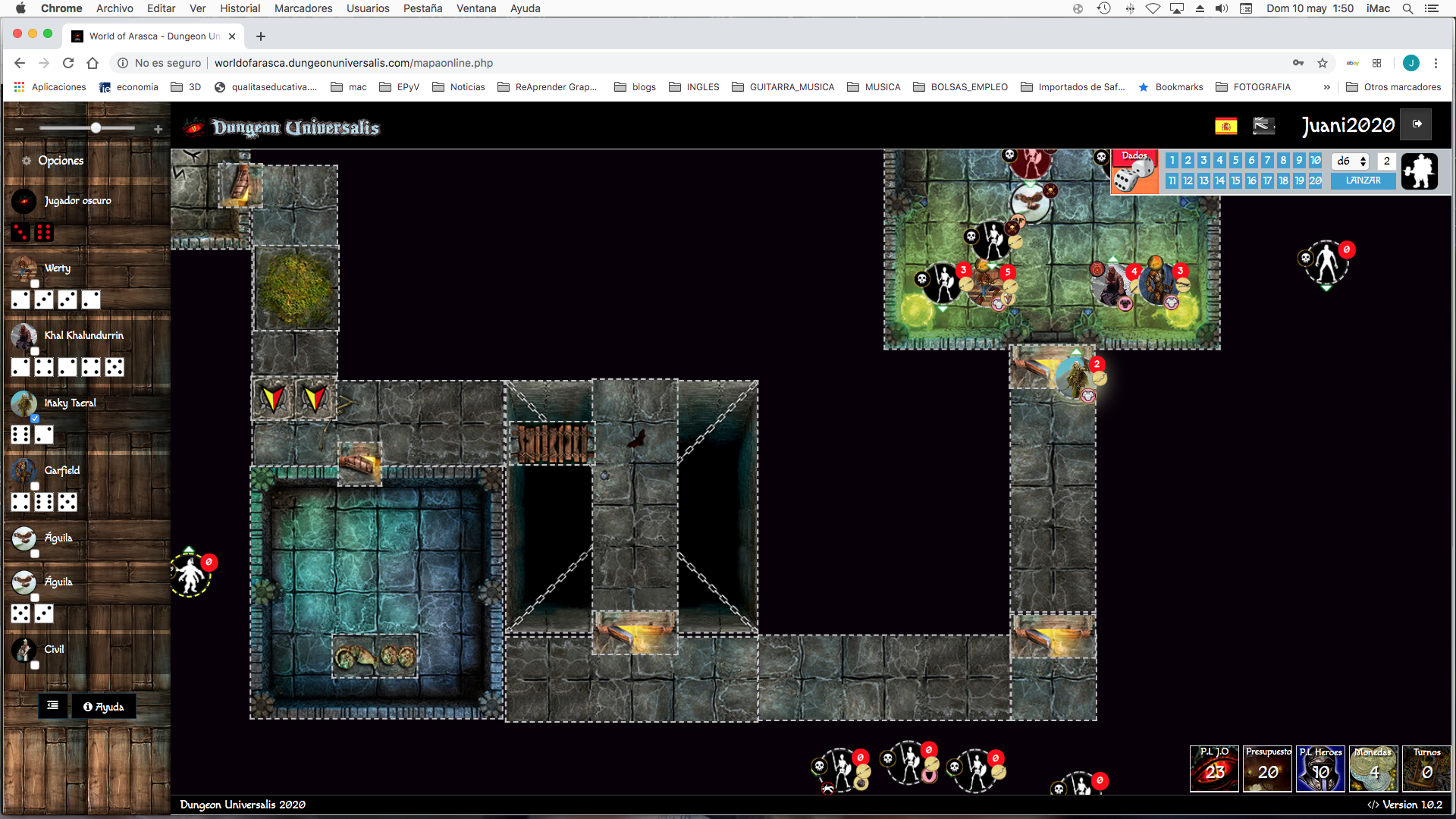Open the Ventana menu
The height and width of the screenshot is (819, 1456).
[476, 8]
